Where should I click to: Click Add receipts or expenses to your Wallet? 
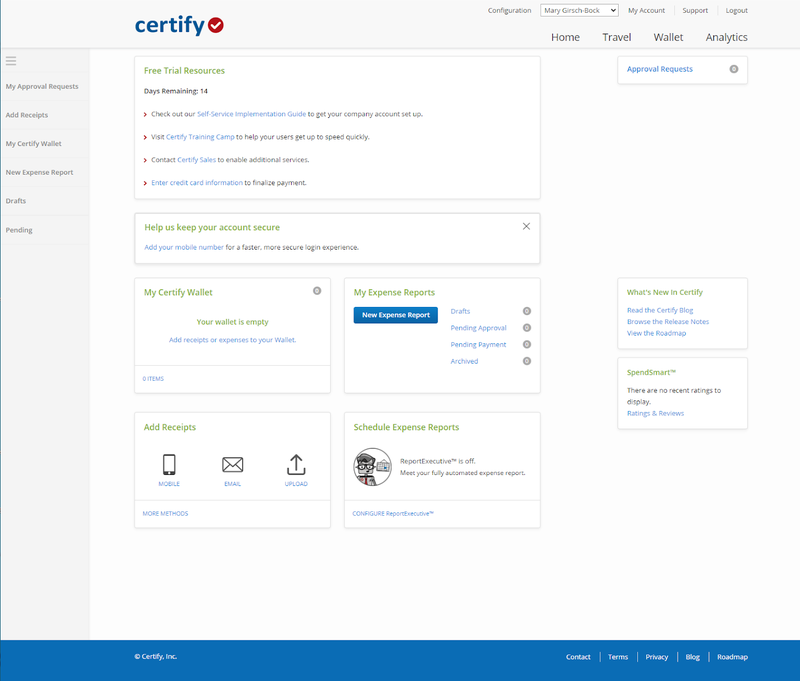232,340
